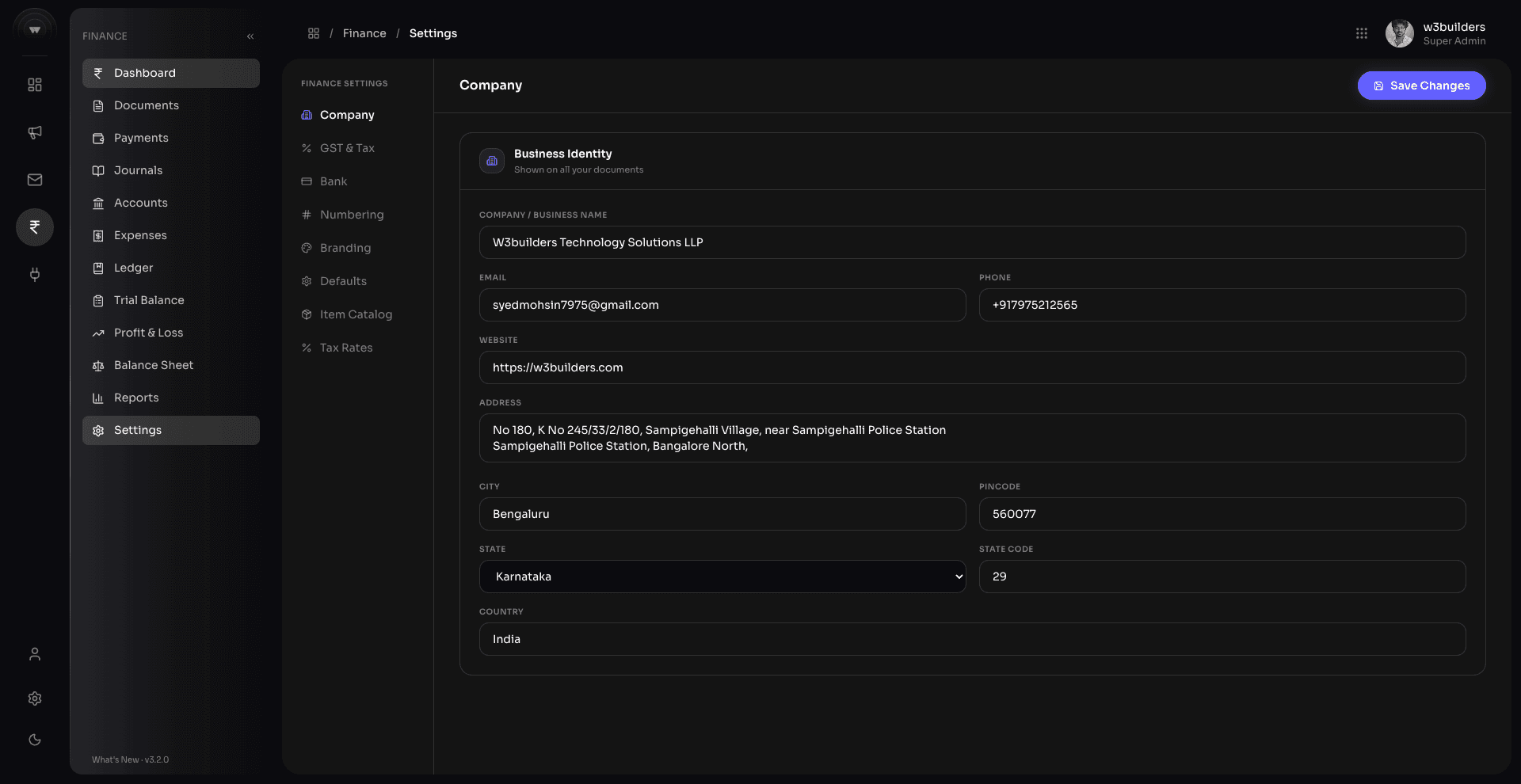Image resolution: width=1521 pixels, height=784 pixels.
Task: Select the rupee Finance icon in the rail
Action: 35,227
